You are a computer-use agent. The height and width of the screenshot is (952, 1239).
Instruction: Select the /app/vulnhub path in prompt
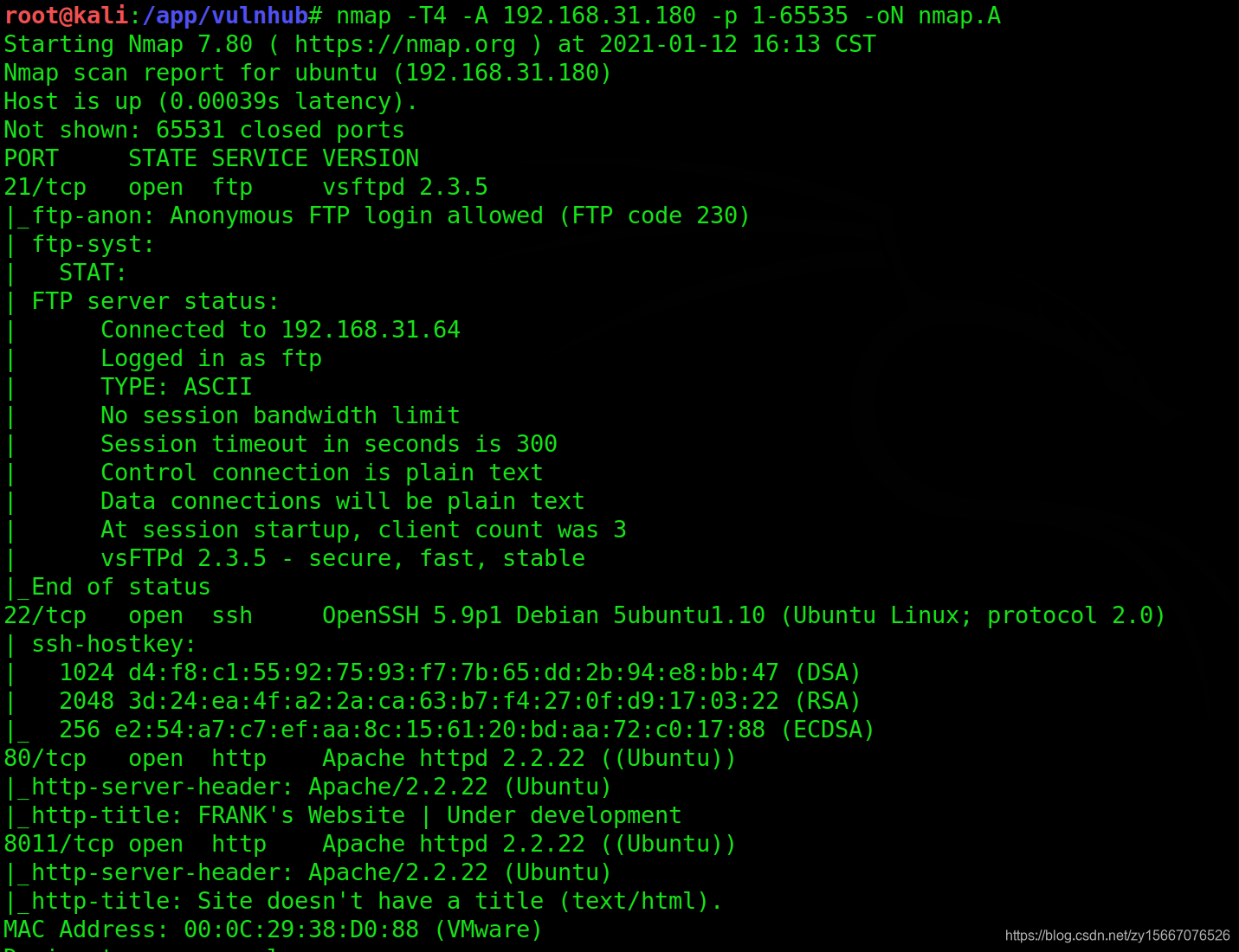point(225,16)
